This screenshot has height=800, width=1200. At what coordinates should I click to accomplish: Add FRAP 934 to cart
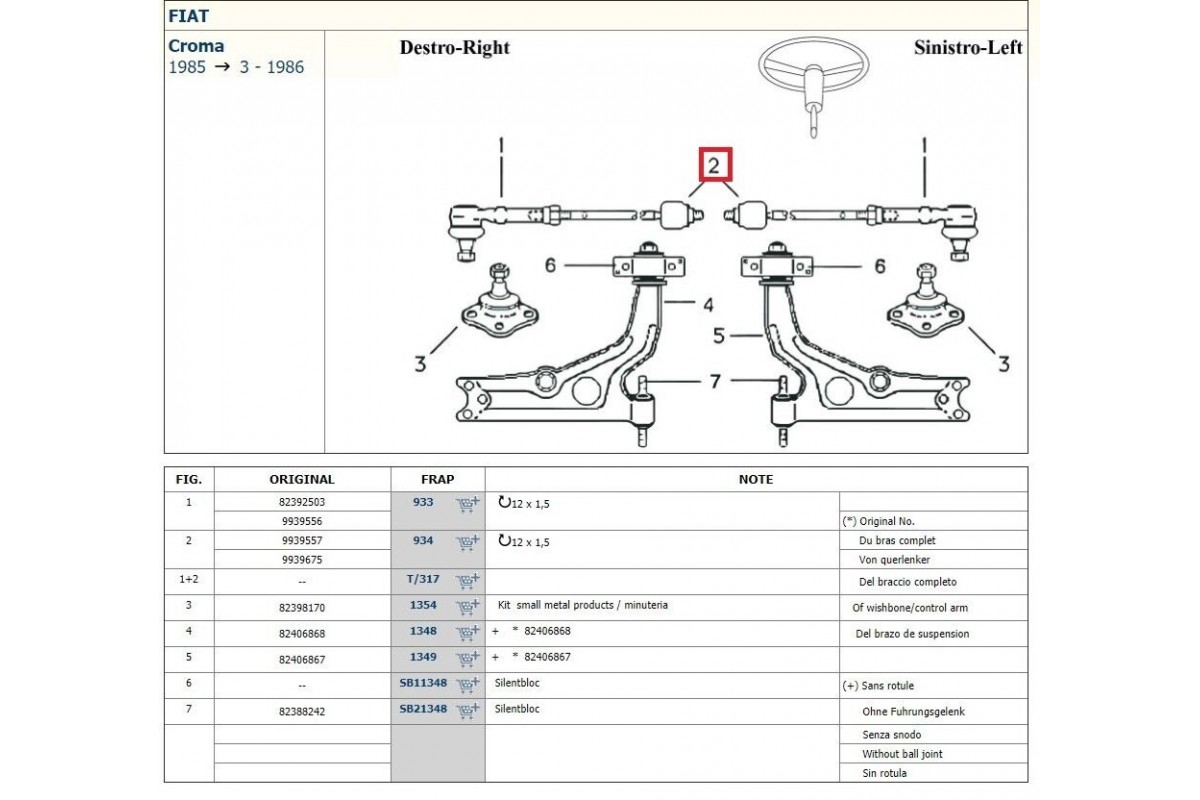(x=468, y=543)
